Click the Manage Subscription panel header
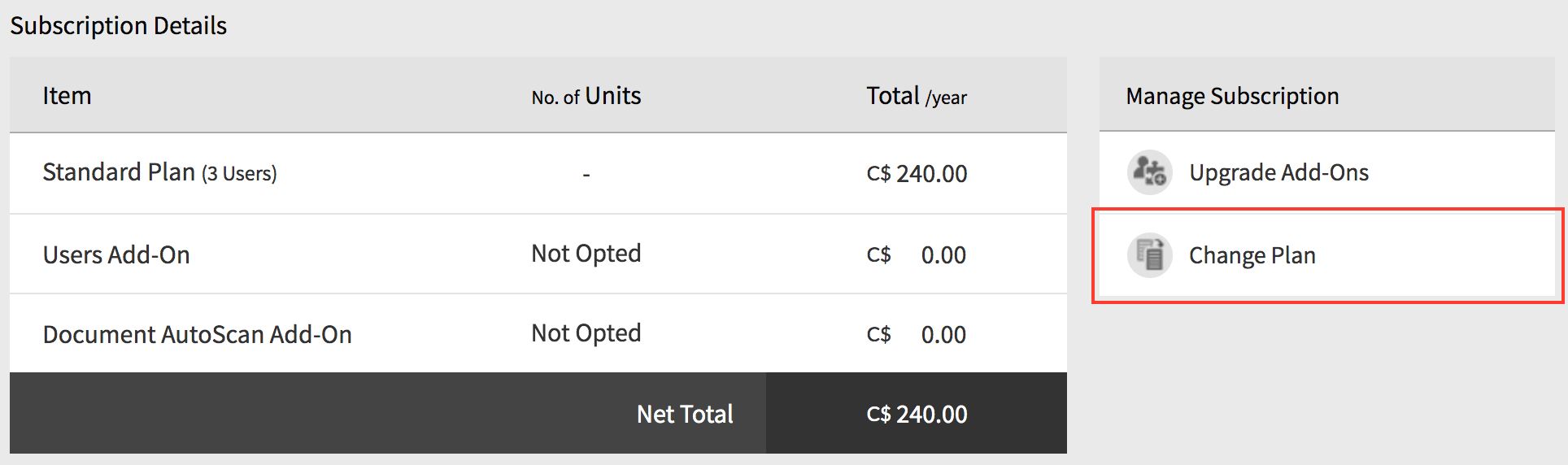This screenshot has width=1568, height=465. 1232,96
